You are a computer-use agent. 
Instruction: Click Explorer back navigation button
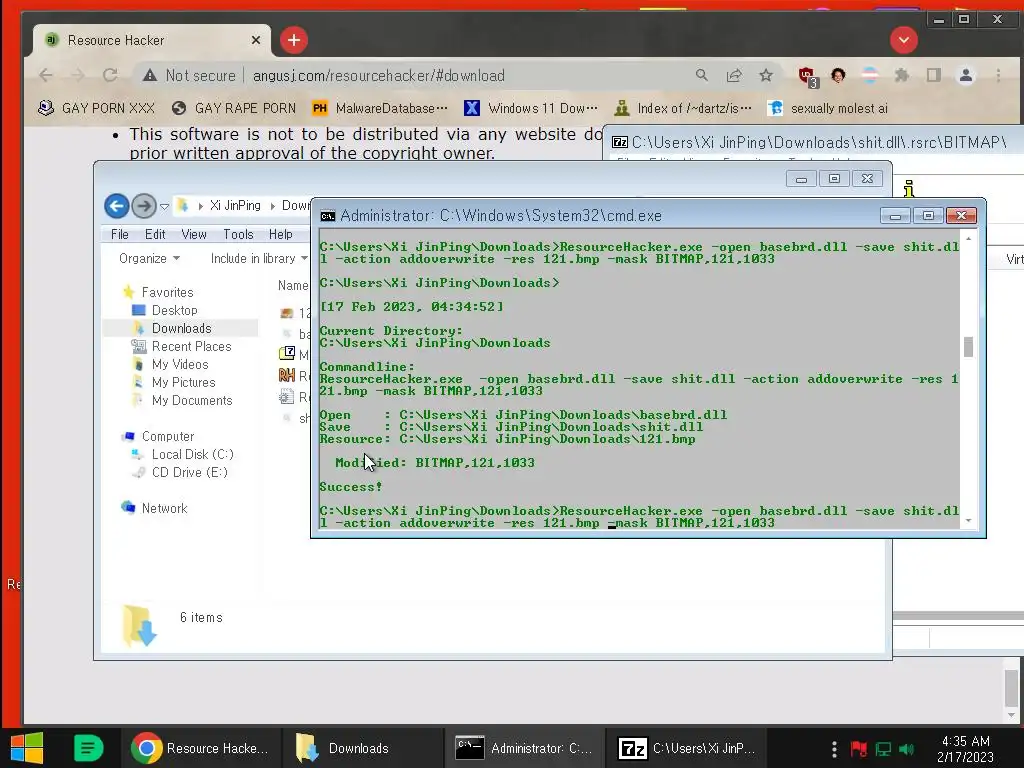(x=116, y=206)
